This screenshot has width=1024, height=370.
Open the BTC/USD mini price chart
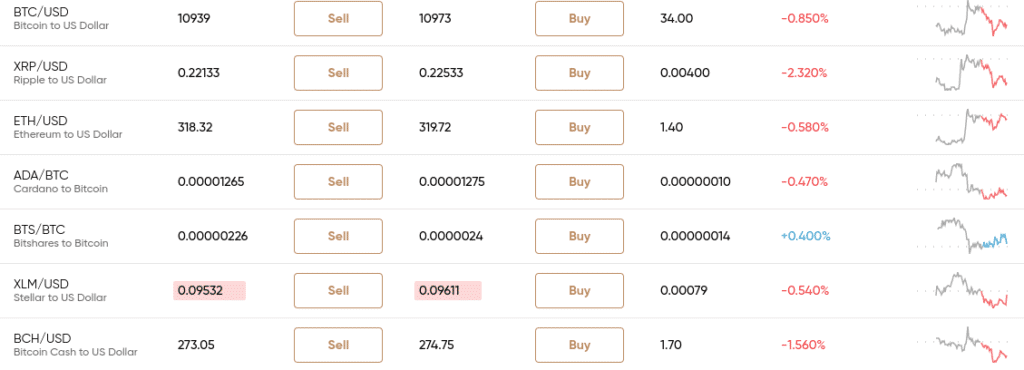click(x=971, y=18)
